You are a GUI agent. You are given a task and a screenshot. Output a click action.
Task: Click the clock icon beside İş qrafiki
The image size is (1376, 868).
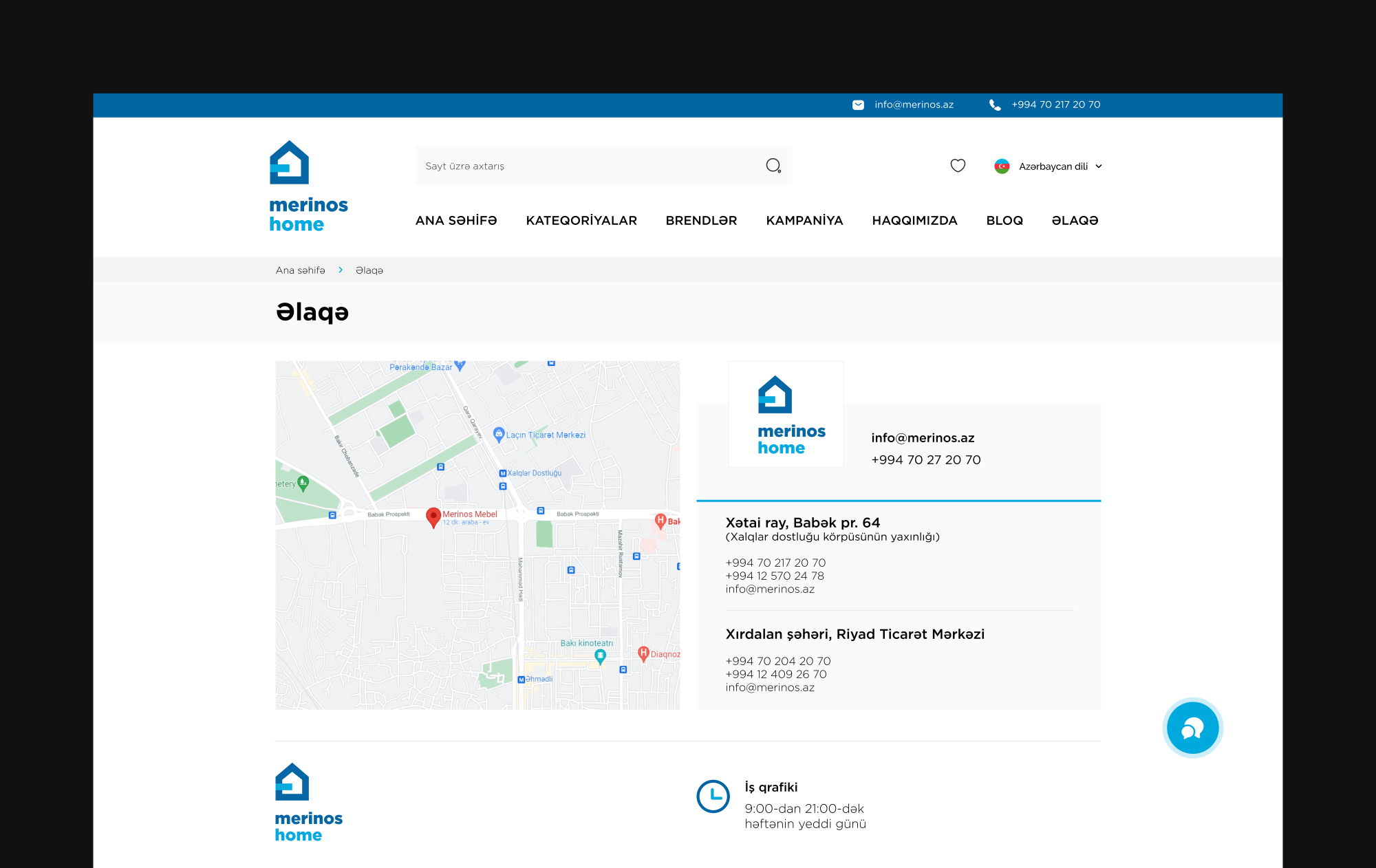[x=713, y=796]
